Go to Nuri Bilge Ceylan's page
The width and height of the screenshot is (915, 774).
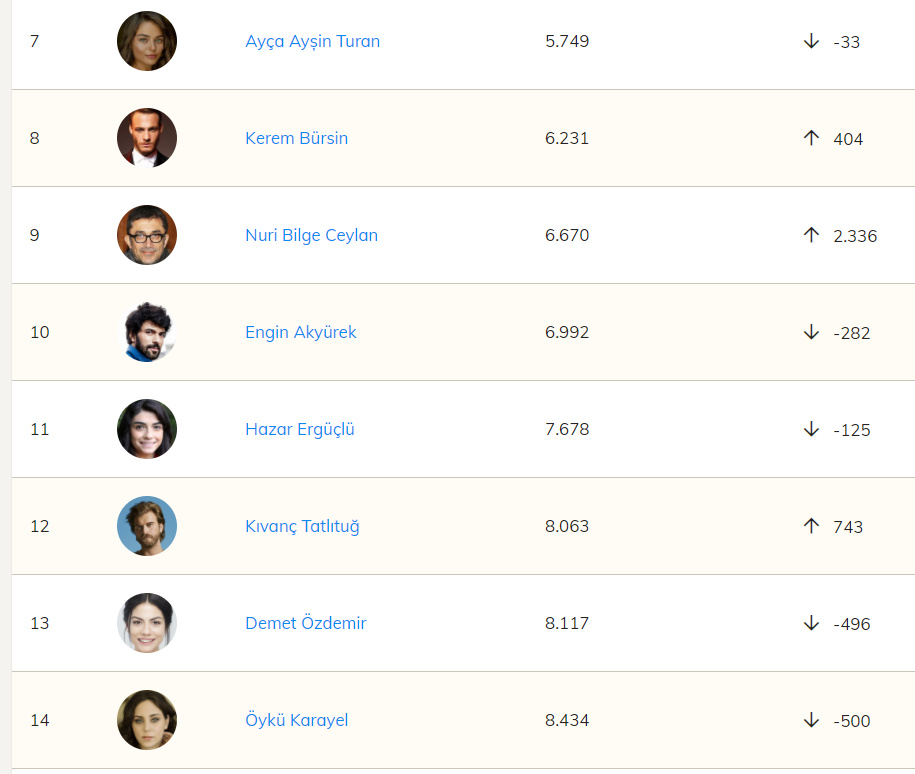click(311, 235)
